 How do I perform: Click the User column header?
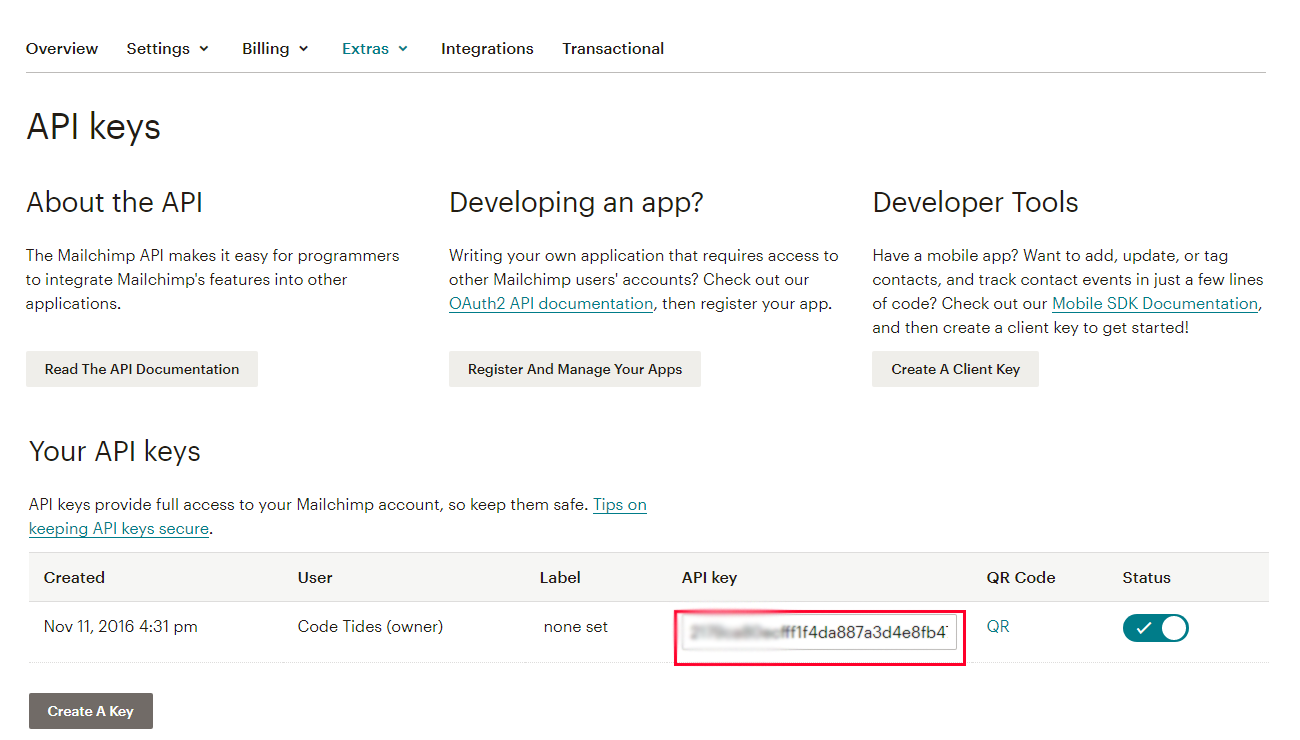click(315, 577)
